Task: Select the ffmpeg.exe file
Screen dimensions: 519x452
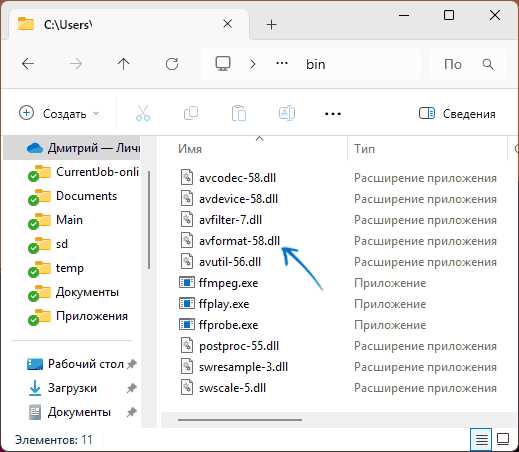Action: (x=228, y=283)
